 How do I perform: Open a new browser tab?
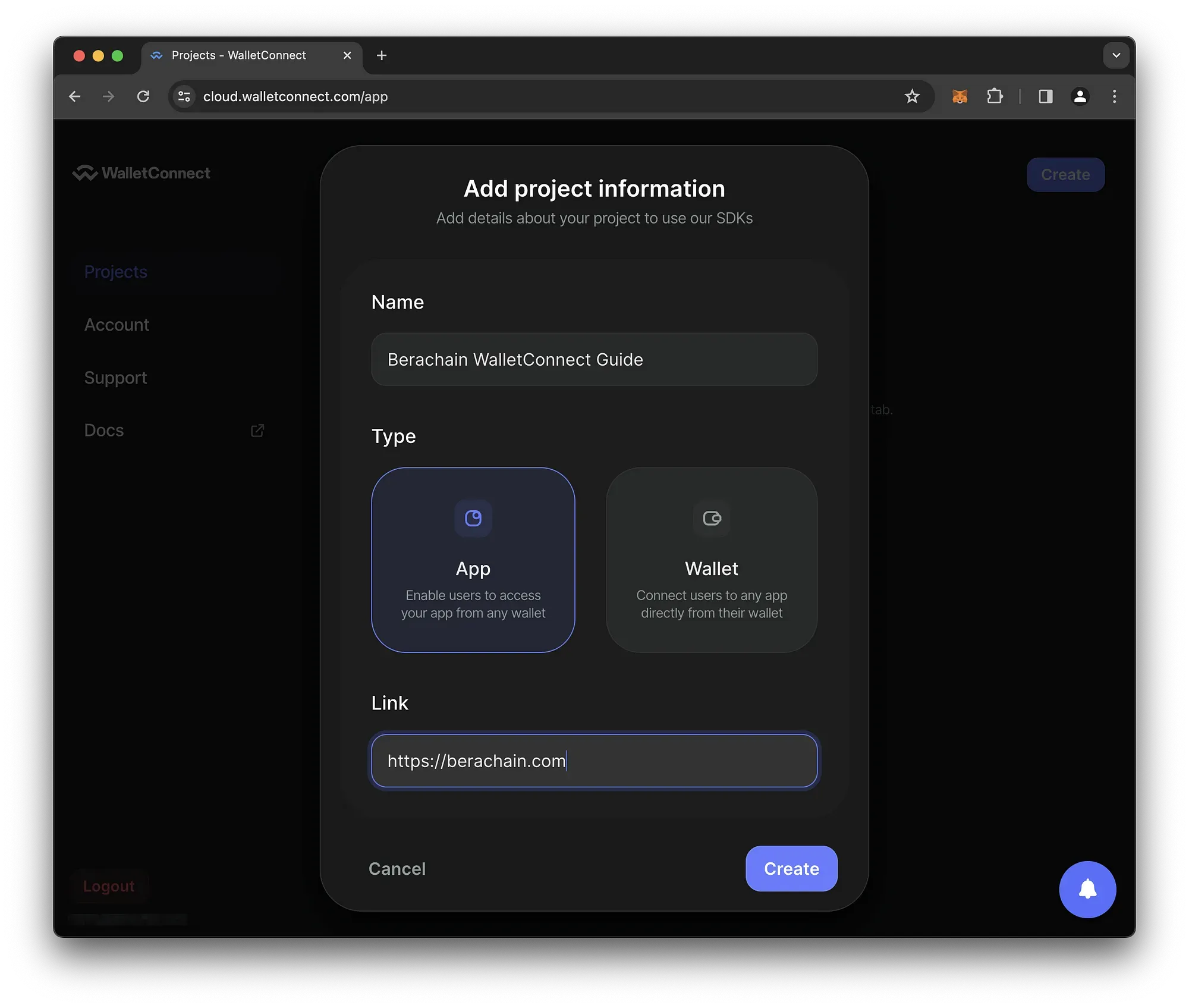[x=382, y=55]
